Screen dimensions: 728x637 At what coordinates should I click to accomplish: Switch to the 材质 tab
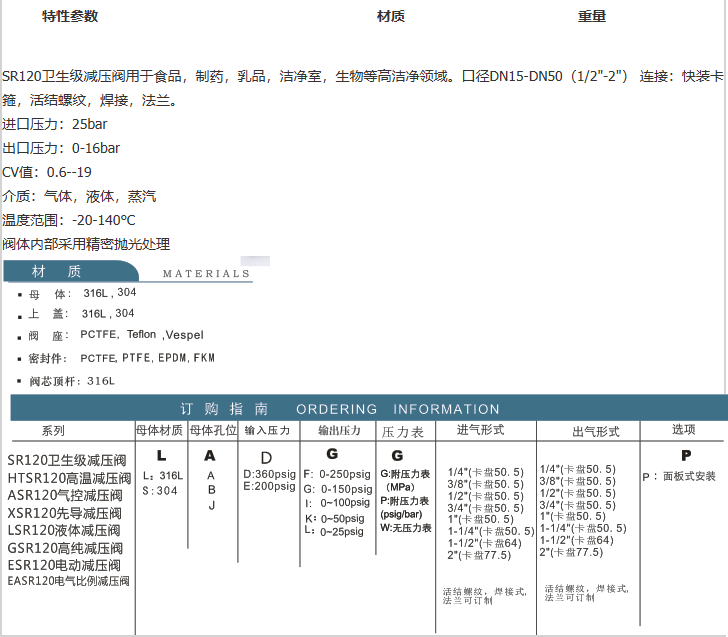coord(390,16)
